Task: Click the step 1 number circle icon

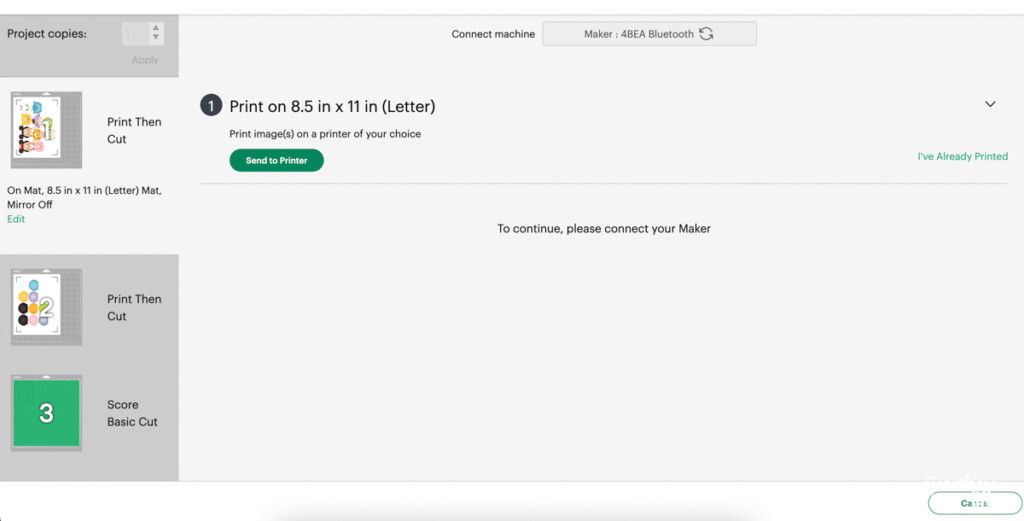Action: tap(211, 106)
